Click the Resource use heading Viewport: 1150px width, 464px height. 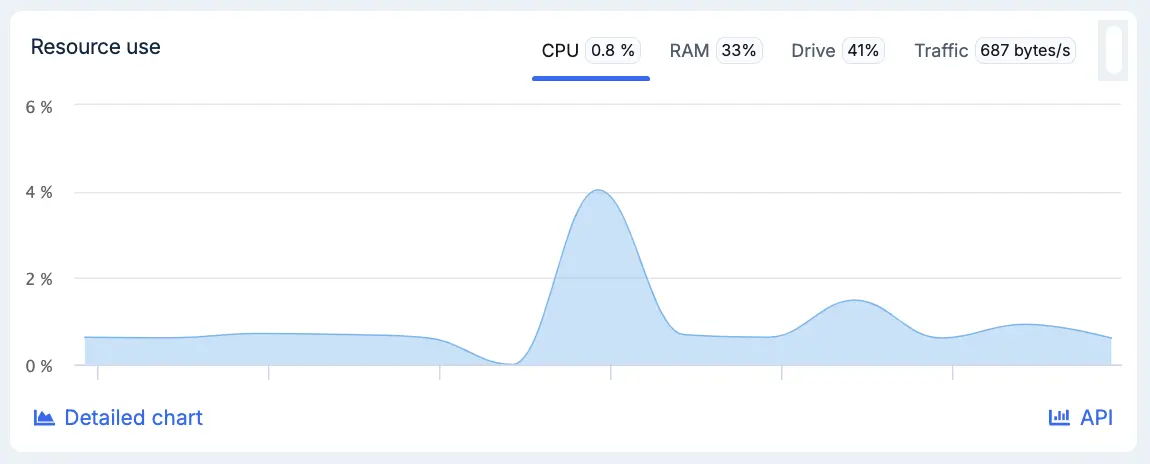[x=95, y=47]
